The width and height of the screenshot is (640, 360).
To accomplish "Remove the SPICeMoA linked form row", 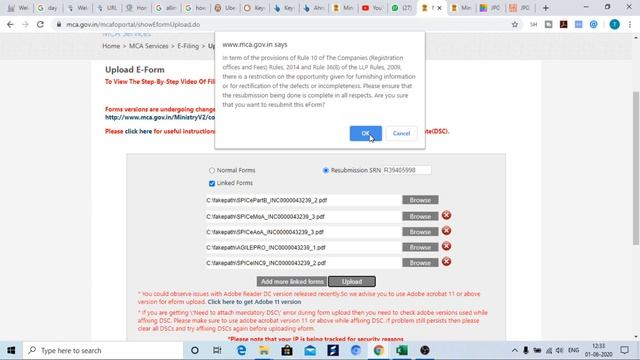I will [x=447, y=215].
